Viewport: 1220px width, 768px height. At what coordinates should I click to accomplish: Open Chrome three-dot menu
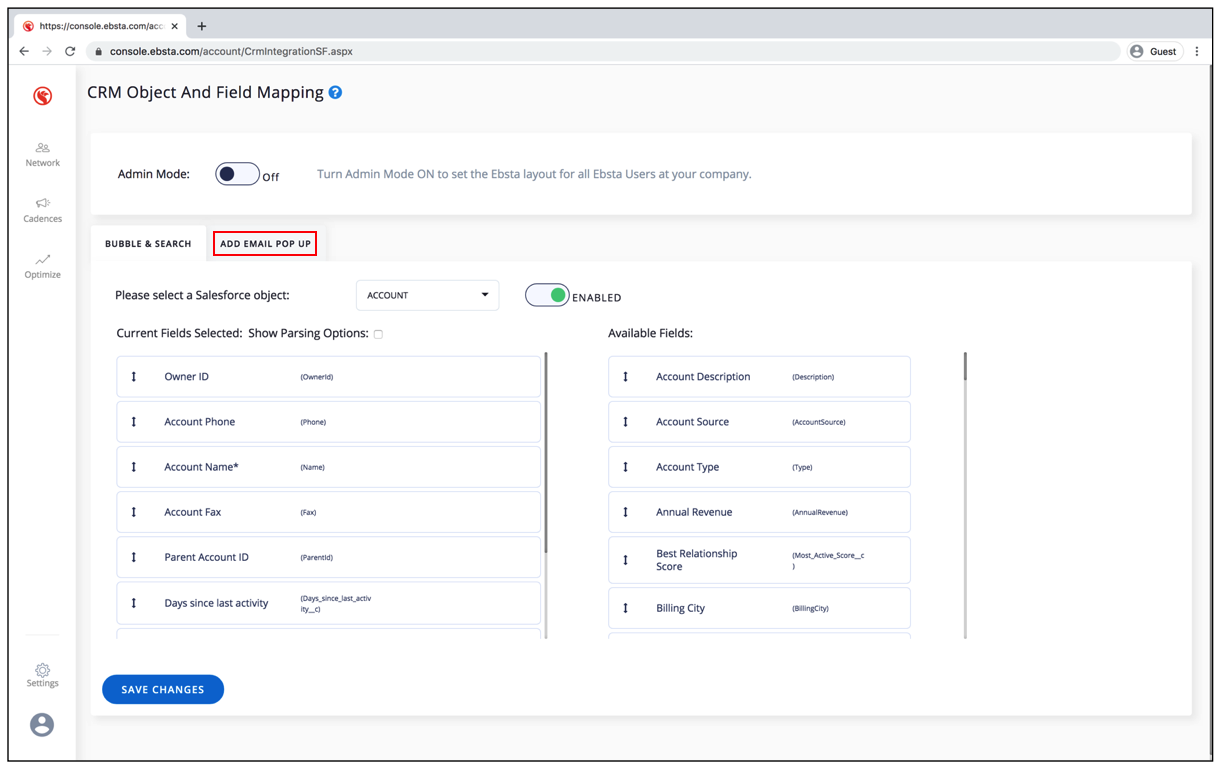(1196, 51)
